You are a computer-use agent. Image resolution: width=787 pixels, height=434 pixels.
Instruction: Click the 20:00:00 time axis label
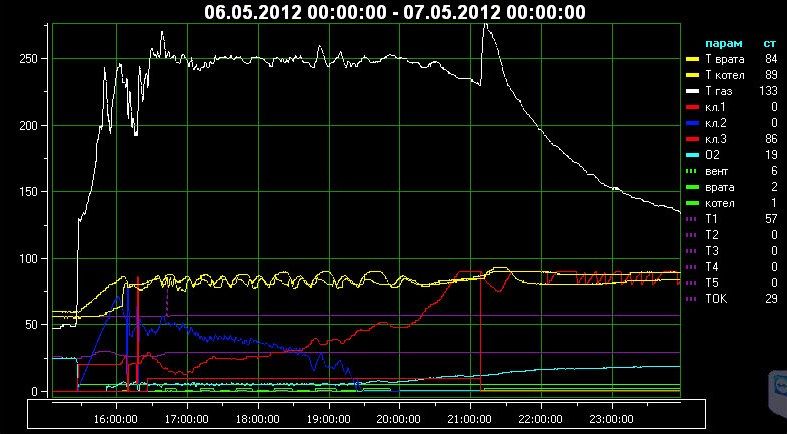coord(400,419)
